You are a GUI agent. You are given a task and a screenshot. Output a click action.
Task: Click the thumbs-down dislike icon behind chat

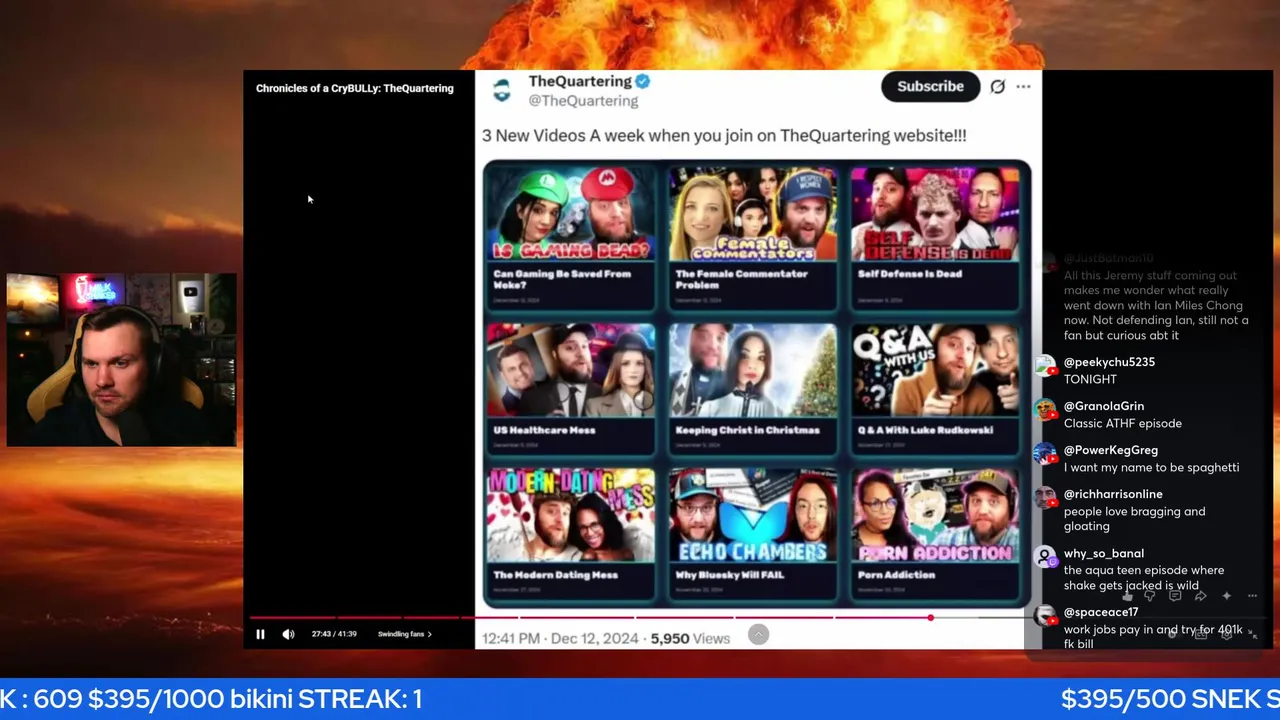click(x=1150, y=596)
